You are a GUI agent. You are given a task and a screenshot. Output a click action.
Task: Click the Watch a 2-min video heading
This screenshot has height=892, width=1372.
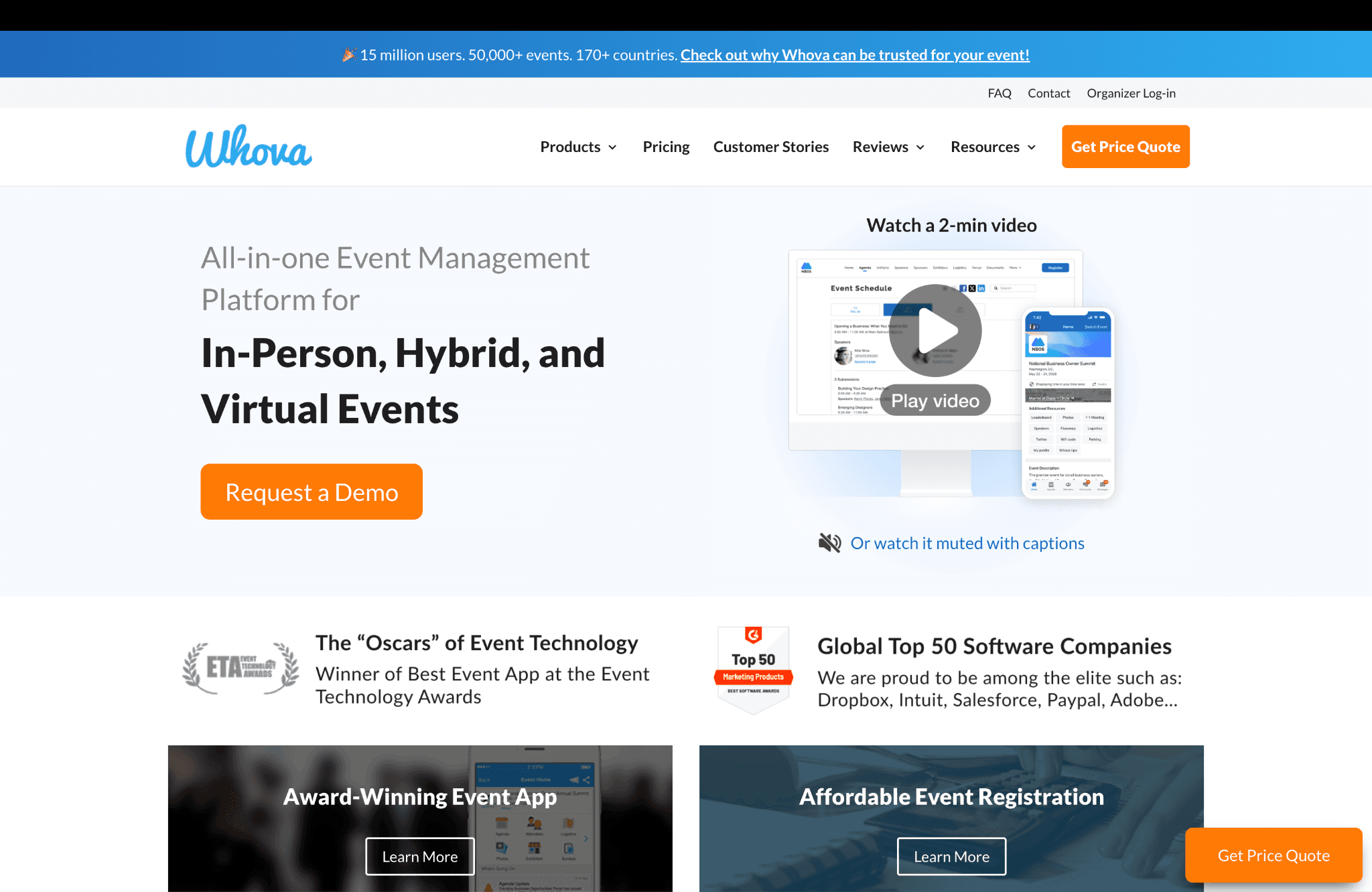[x=951, y=225]
